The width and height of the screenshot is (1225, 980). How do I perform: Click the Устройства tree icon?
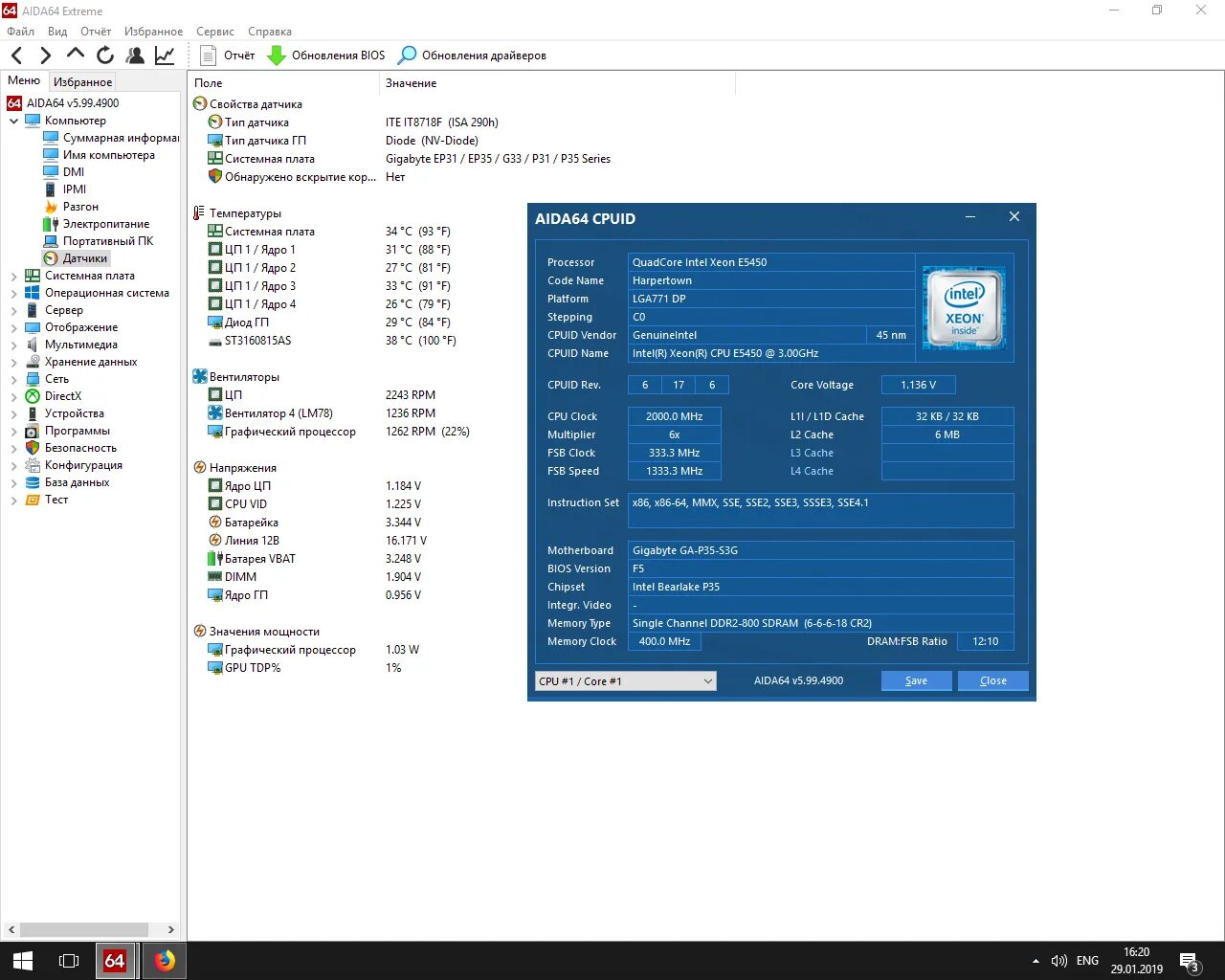point(33,413)
